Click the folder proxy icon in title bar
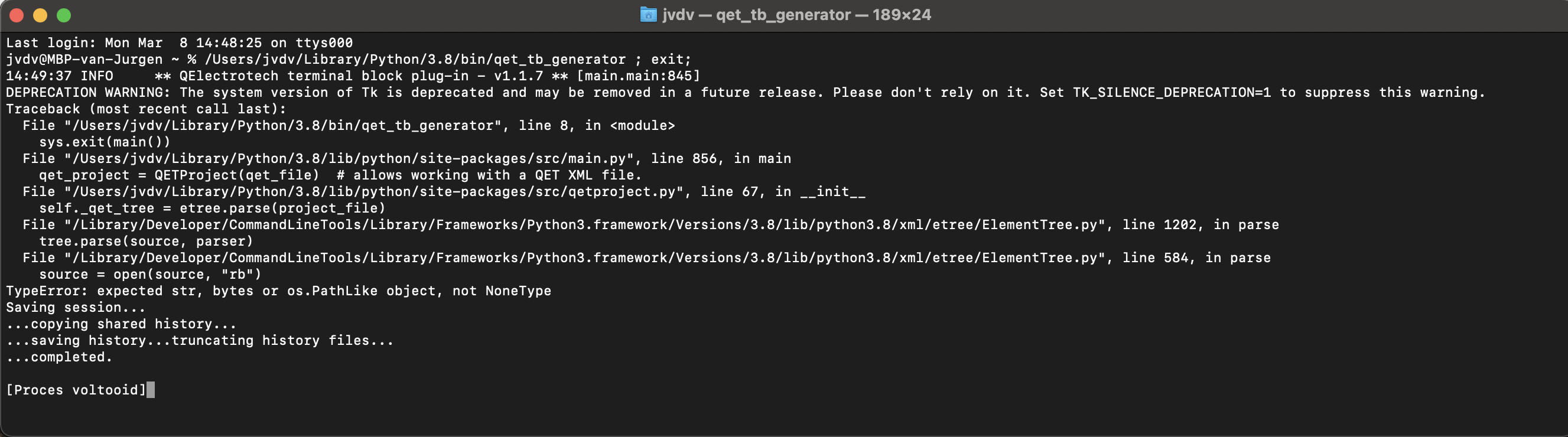The image size is (1568, 437). pos(648,15)
